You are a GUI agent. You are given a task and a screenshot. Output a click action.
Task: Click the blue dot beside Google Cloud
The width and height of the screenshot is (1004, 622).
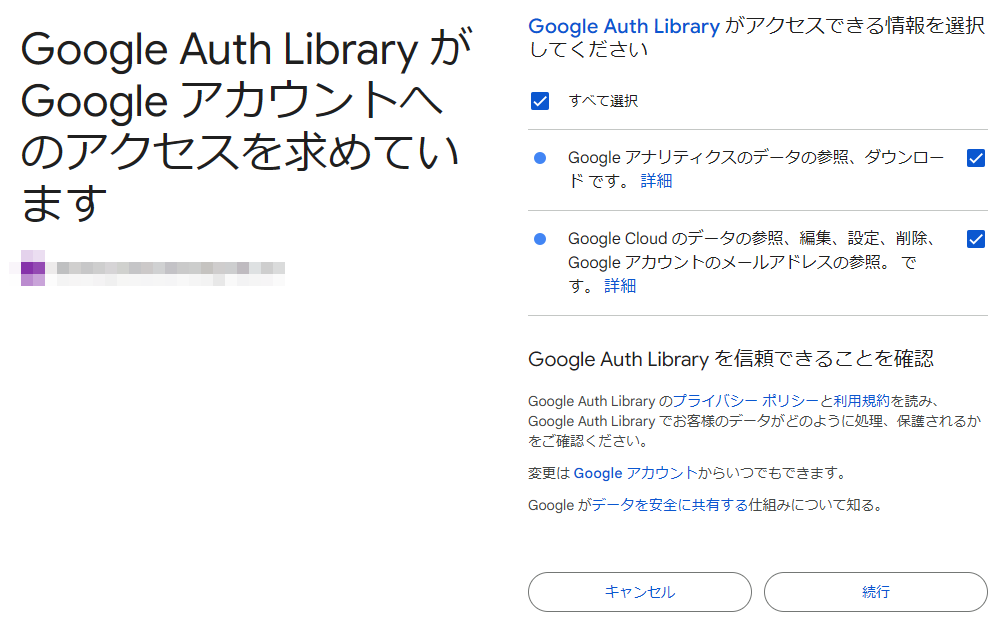point(540,239)
